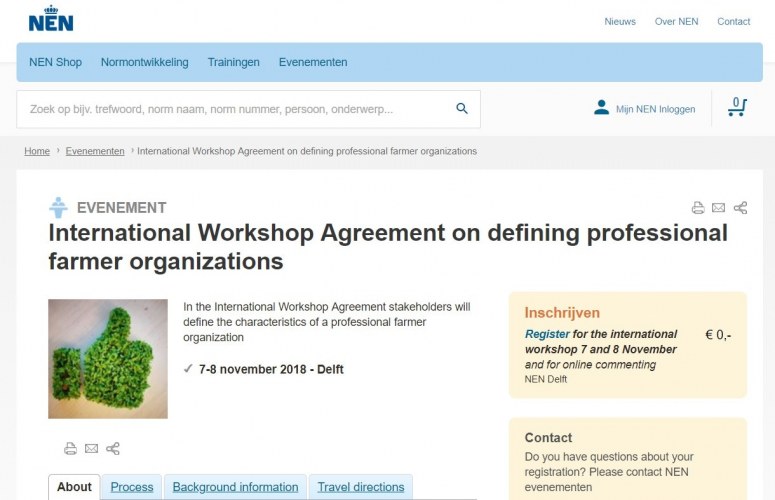Open the Normontwikkeling menu
Viewport: 775px width, 500px height.
pyautogui.click(x=145, y=62)
